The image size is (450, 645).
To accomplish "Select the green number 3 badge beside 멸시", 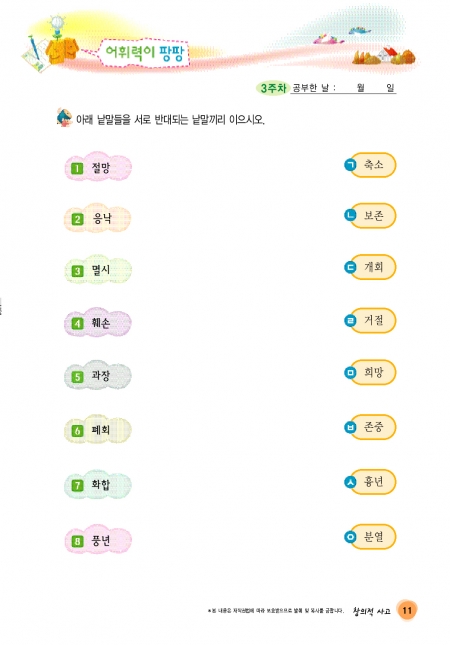I will coord(77,271).
